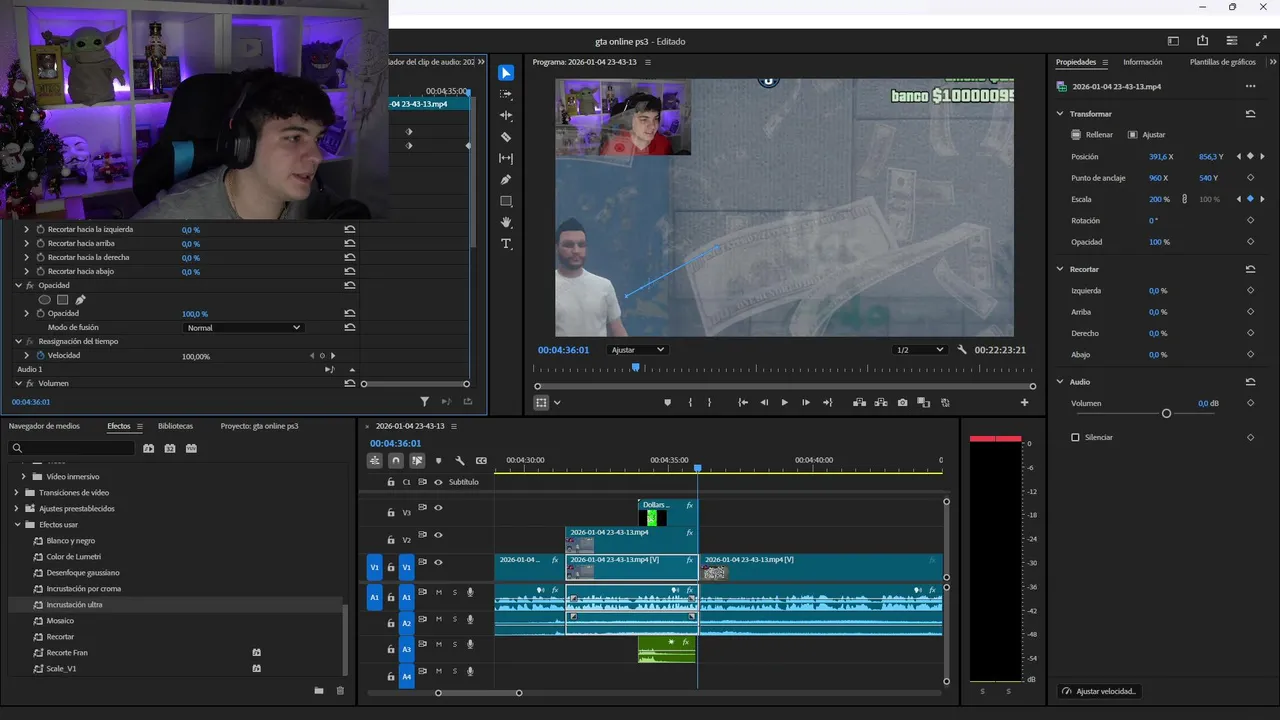This screenshot has height=720, width=1280.
Task: Add marker in Program monitor
Action: point(668,402)
